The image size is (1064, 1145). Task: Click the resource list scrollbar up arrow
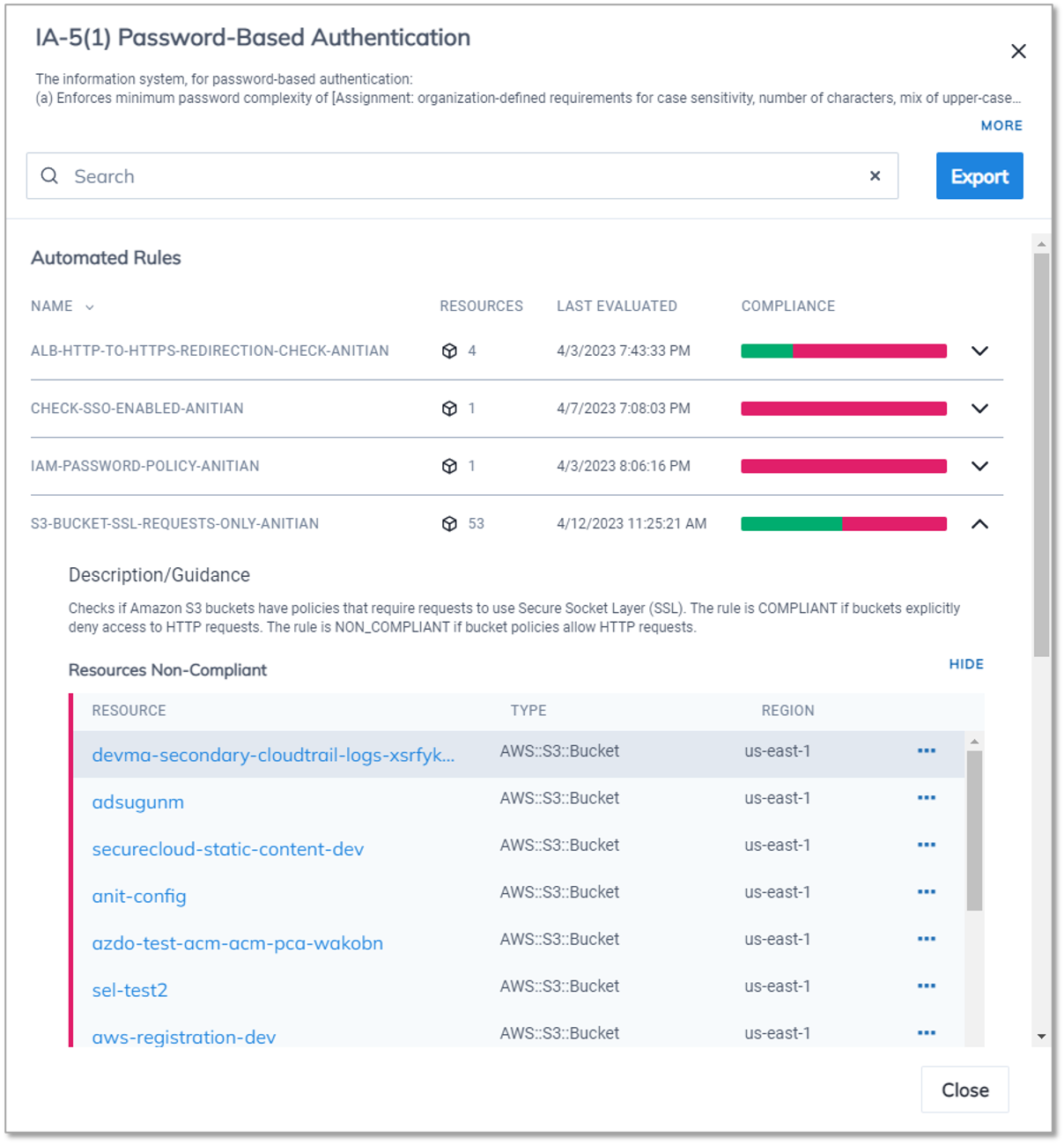pos(974,742)
